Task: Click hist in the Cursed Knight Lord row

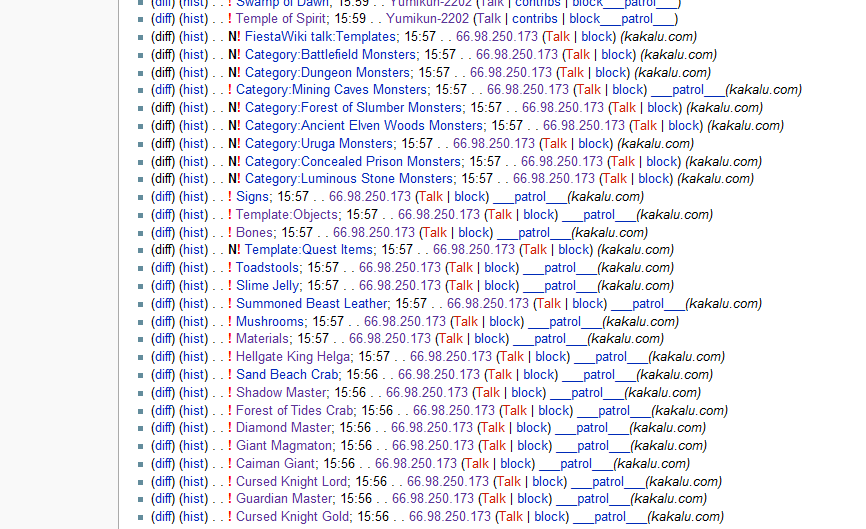Action: [x=193, y=482]
